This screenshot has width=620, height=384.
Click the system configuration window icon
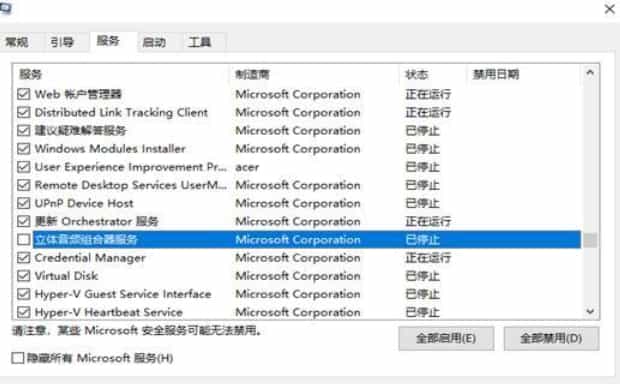pyautogui.click(x=6, y=8)
